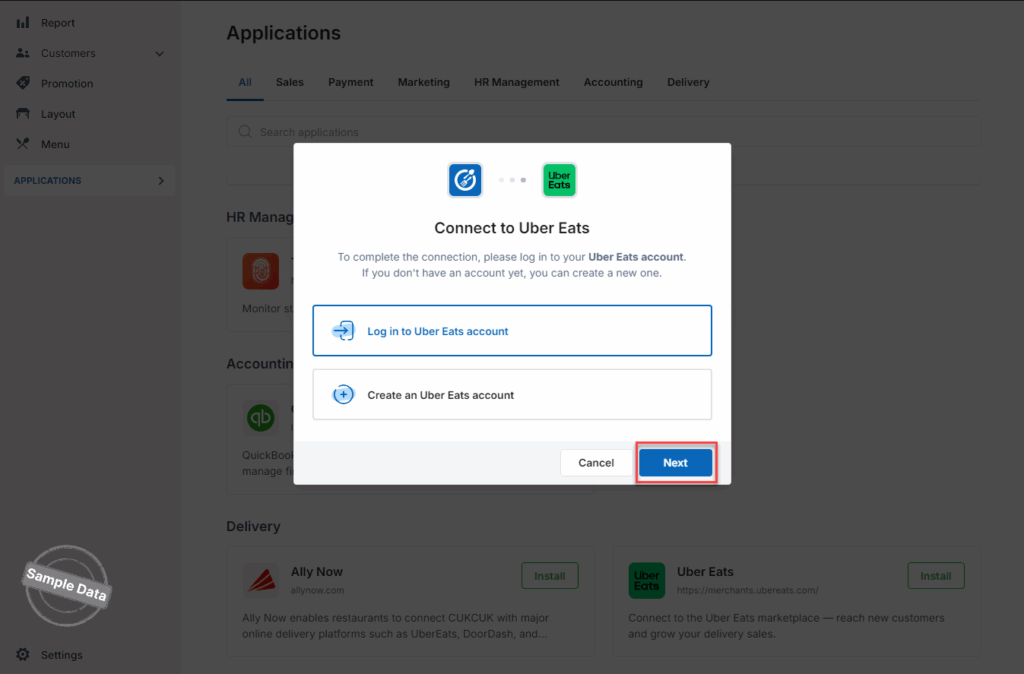Select Log in to Uber Eats account option
Image resolution: width=1024 pixels, height=674 pixels.
(x=511, y=331)
